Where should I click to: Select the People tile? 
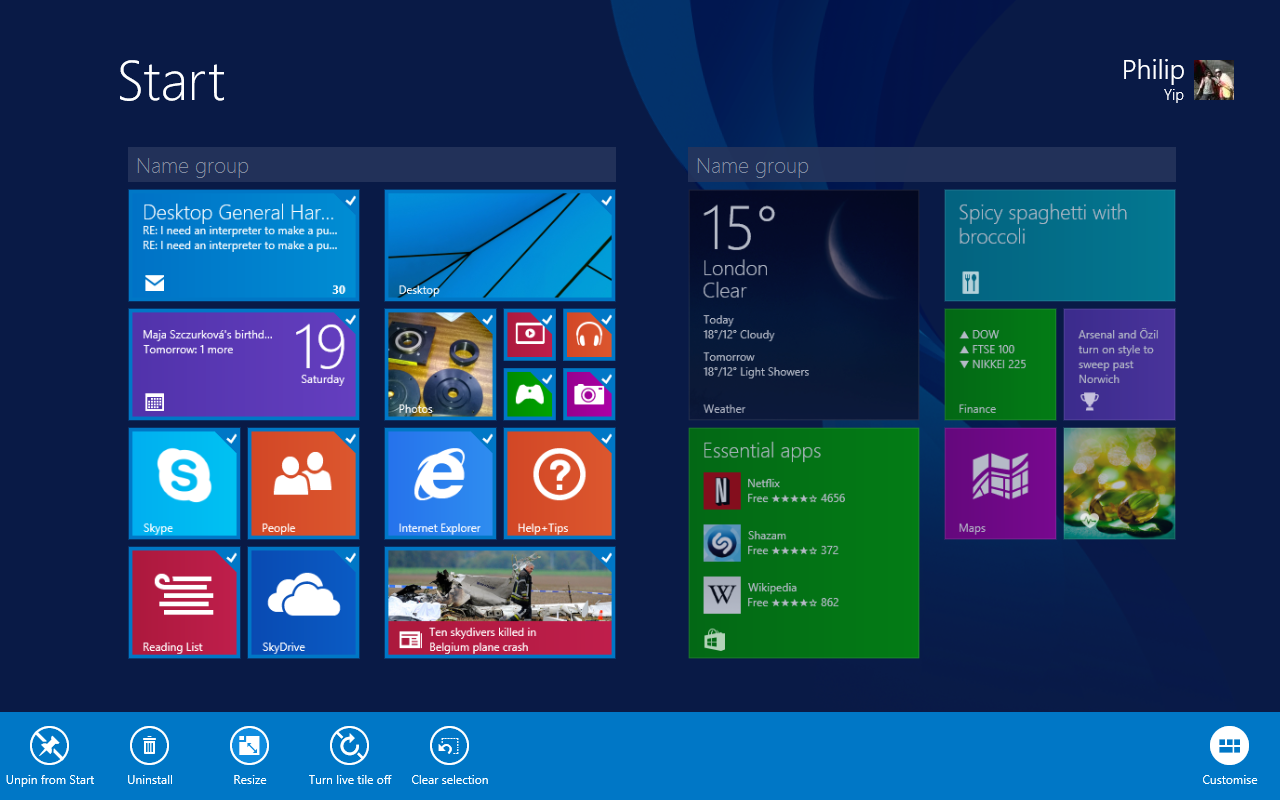click(x=303, y=484)
